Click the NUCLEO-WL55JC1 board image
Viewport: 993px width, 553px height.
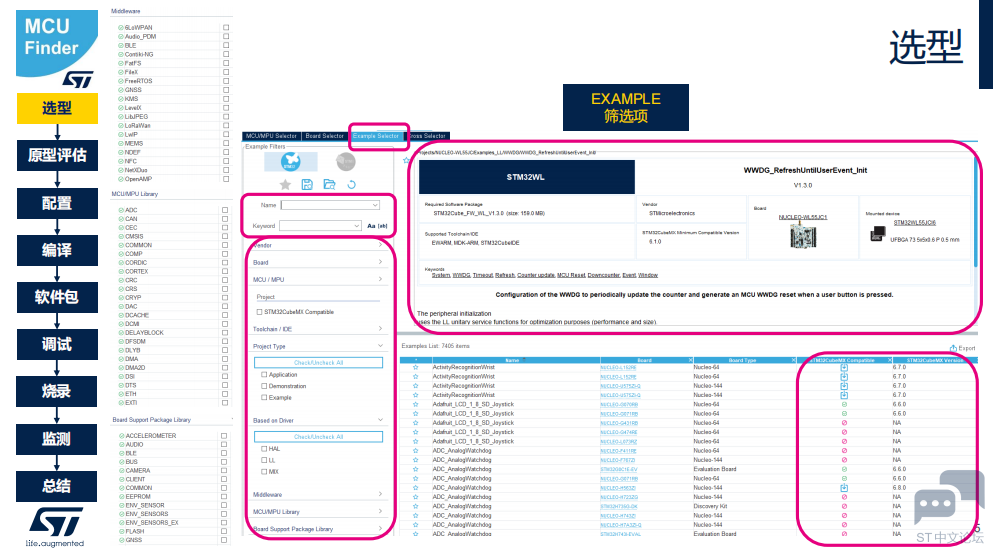(803, 236)
